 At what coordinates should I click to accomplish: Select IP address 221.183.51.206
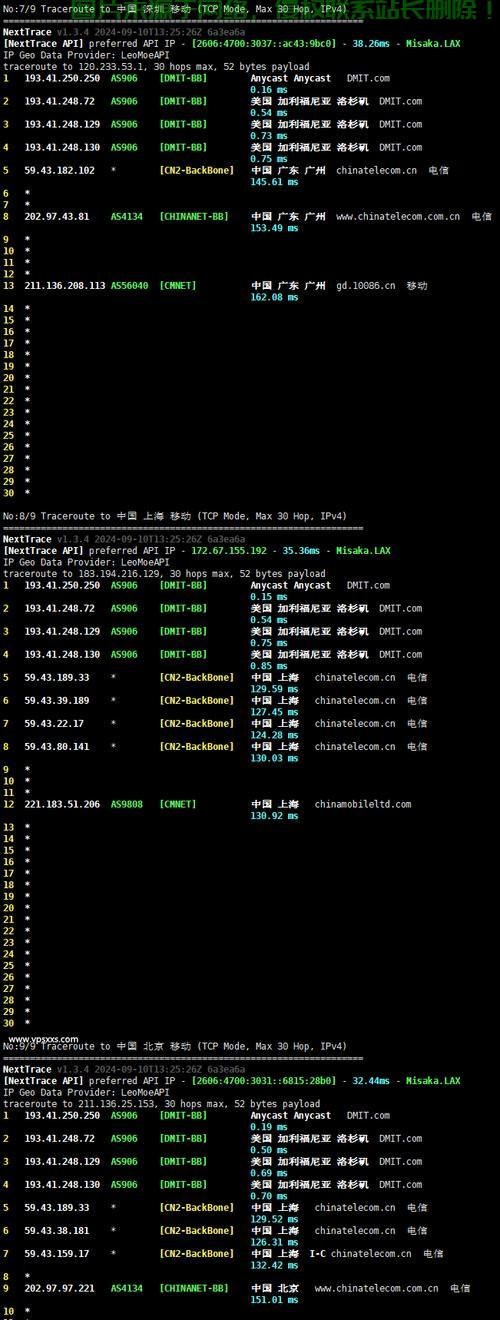(62, 804)
